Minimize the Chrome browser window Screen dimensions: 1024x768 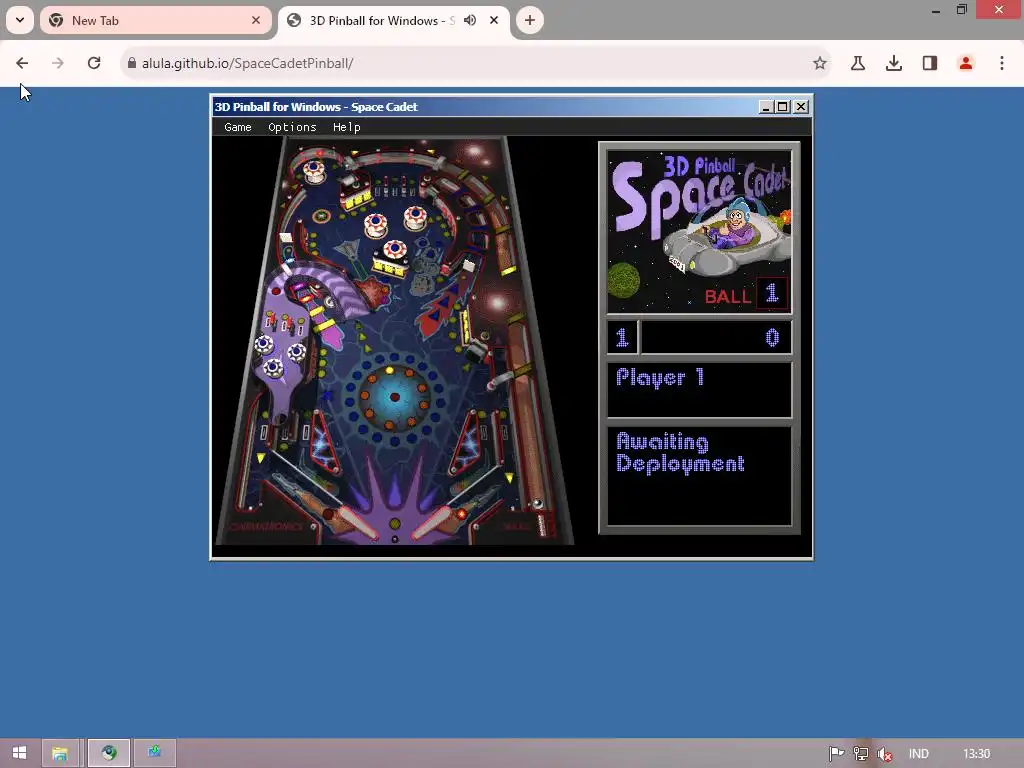click(936, 10)
